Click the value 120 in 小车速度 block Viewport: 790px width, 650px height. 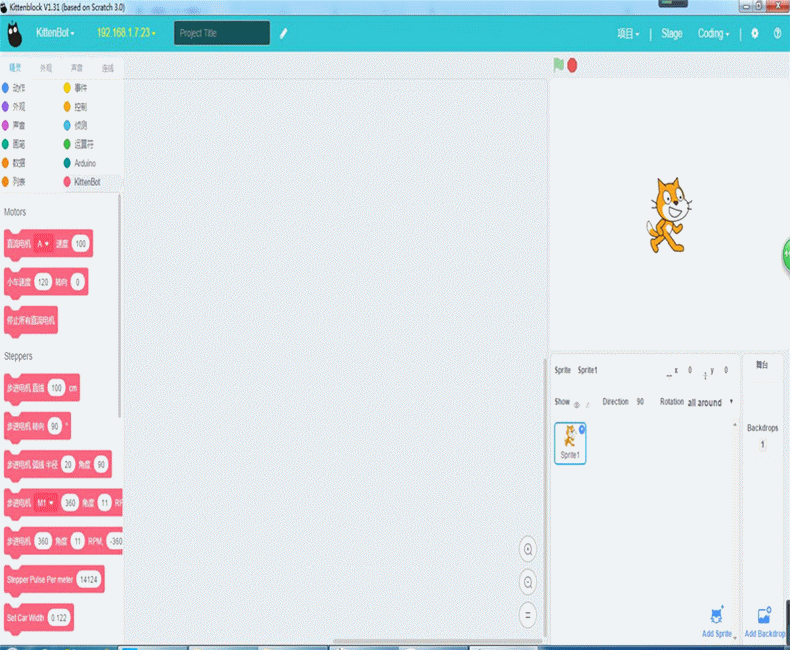point(43,282)
